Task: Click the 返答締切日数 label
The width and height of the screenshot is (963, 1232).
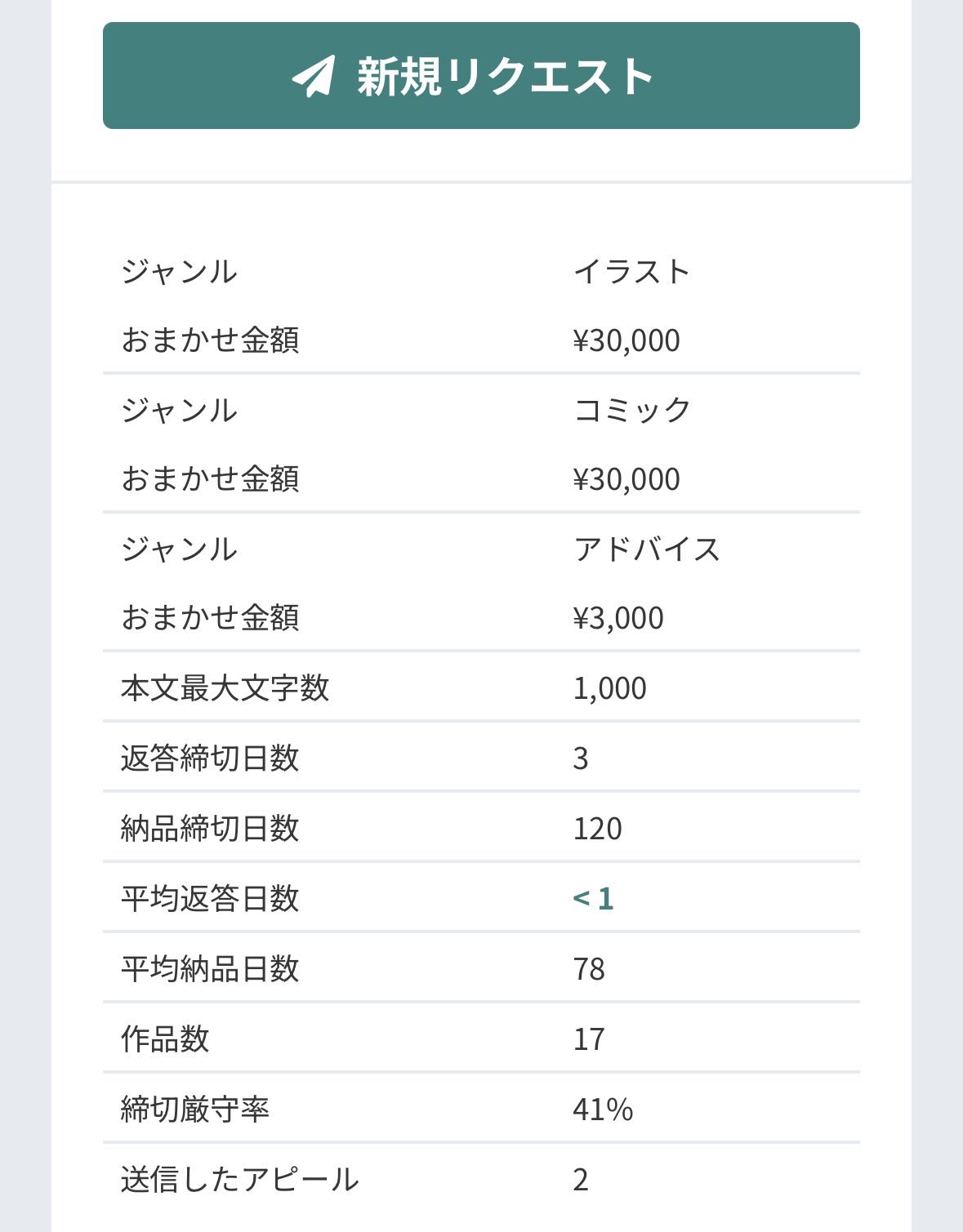Action: point(210,758)
